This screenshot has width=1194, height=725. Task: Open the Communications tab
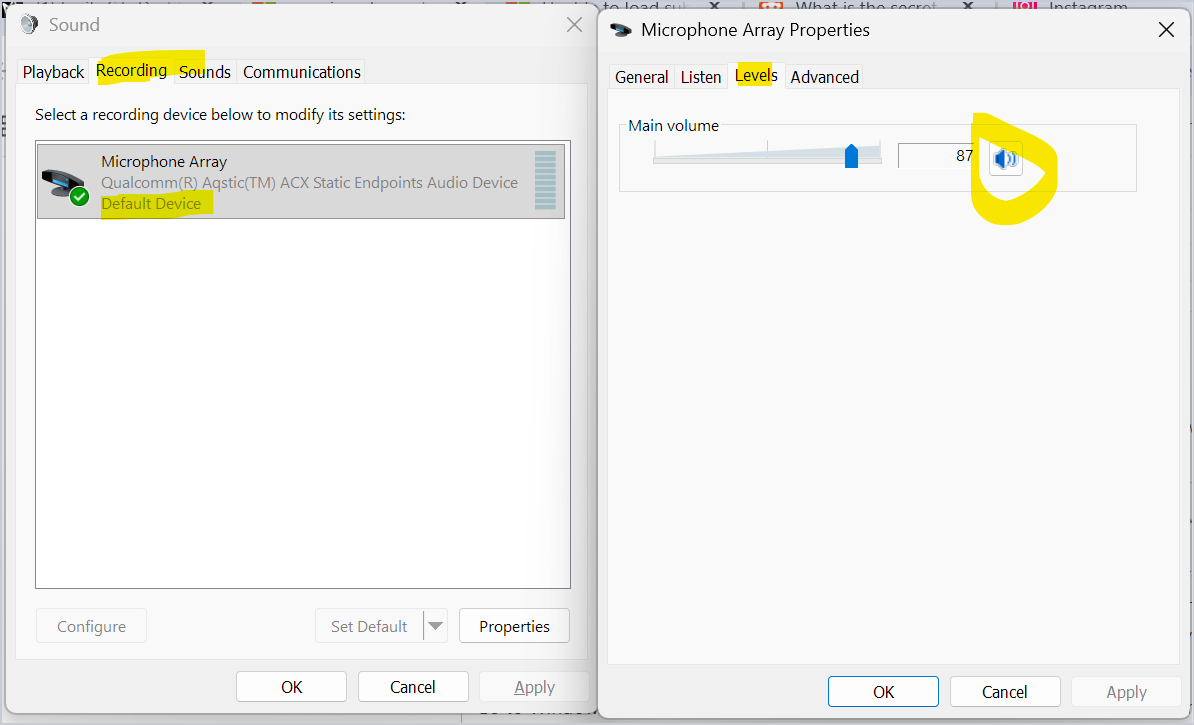(x=302, y=72)
